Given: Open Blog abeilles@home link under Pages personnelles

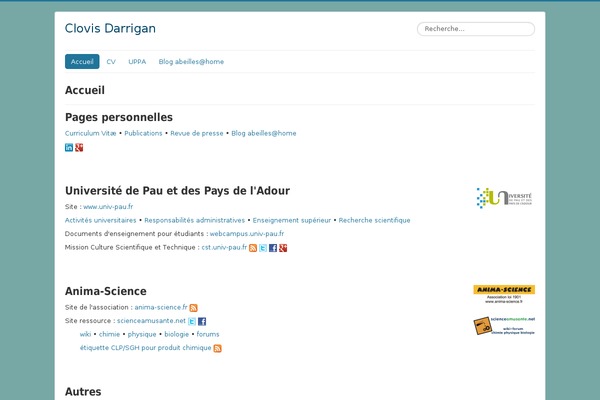Looking at the screenshot, I should (264, 133).
